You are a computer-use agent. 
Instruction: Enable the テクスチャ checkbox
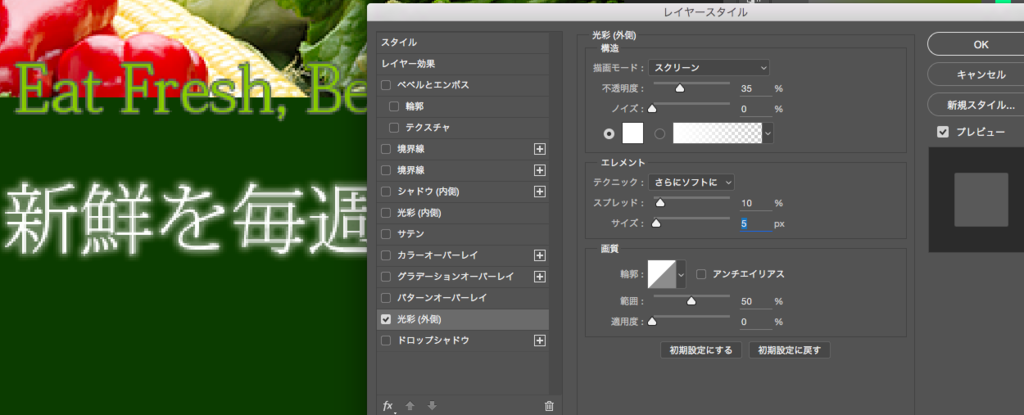coord(394,127)
